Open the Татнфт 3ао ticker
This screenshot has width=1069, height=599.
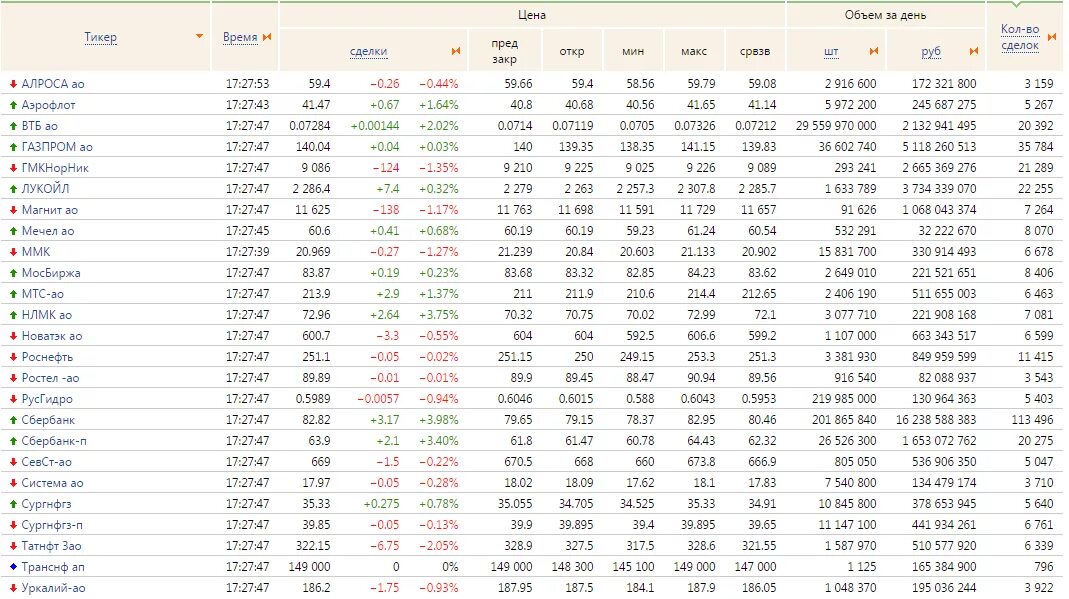click(51, 546)
